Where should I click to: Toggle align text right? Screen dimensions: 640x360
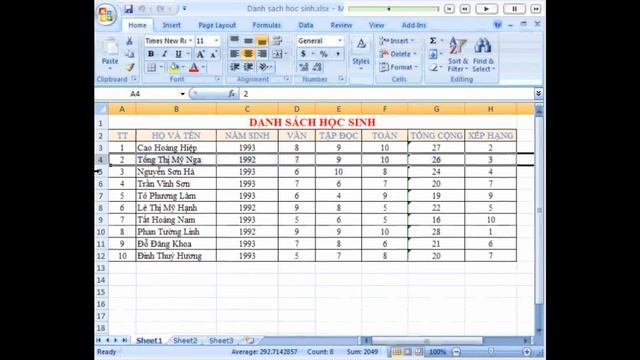(x=262, y=54)
